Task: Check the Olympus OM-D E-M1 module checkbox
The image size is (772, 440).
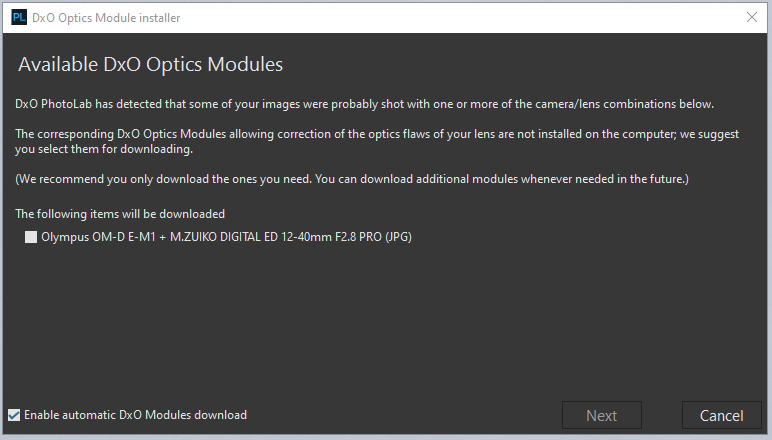Action: pyautogui.click(x=31, y=237)
